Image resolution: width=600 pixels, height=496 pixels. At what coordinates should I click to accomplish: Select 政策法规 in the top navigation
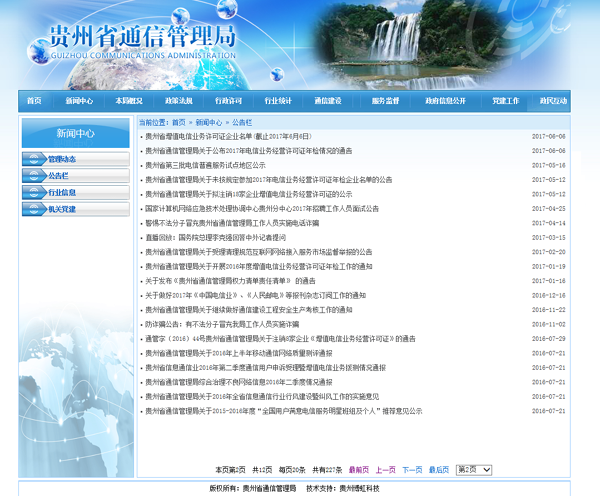point(178,101)
